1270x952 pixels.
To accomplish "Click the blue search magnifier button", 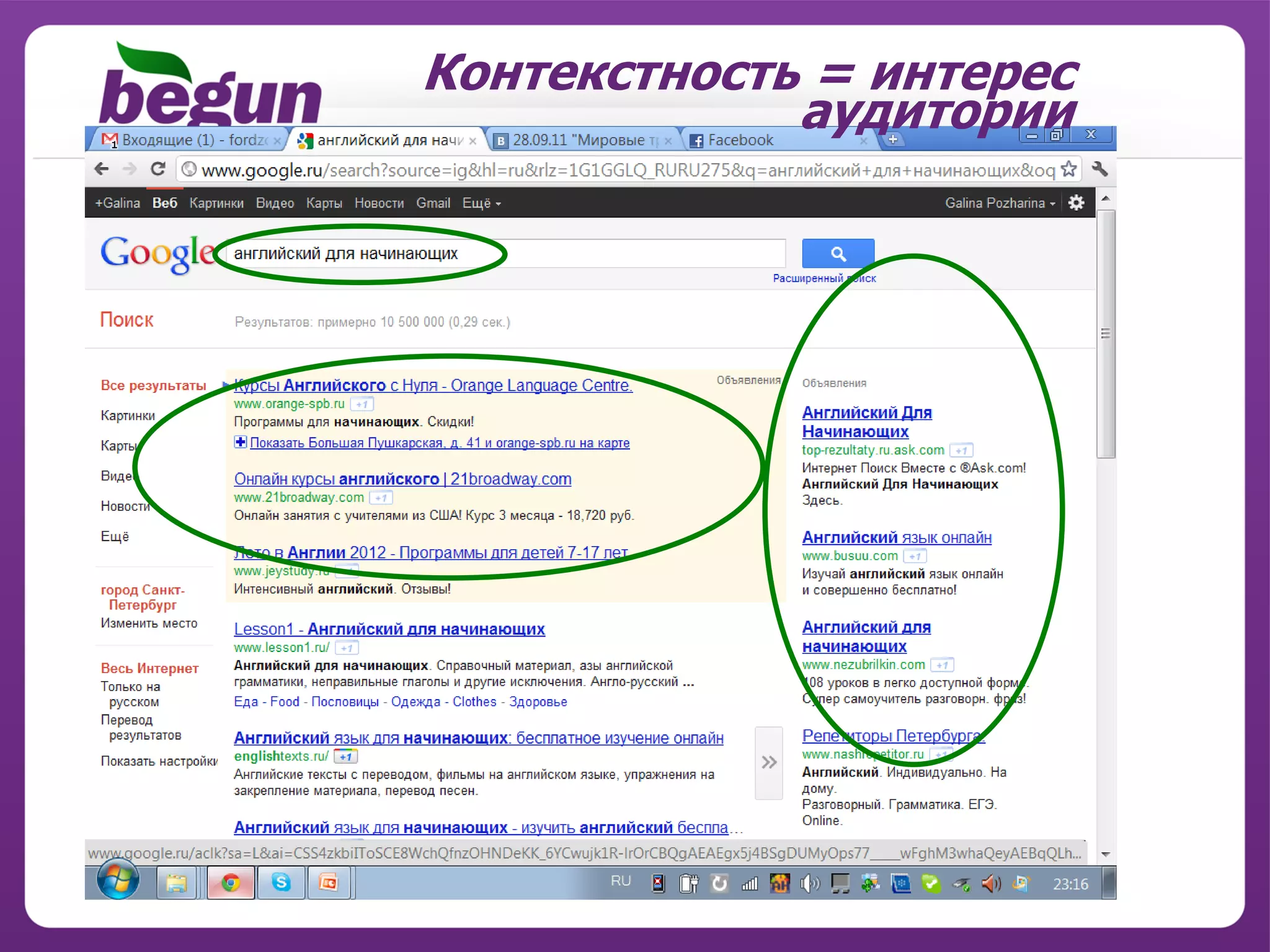I will (x=838, y=253).
